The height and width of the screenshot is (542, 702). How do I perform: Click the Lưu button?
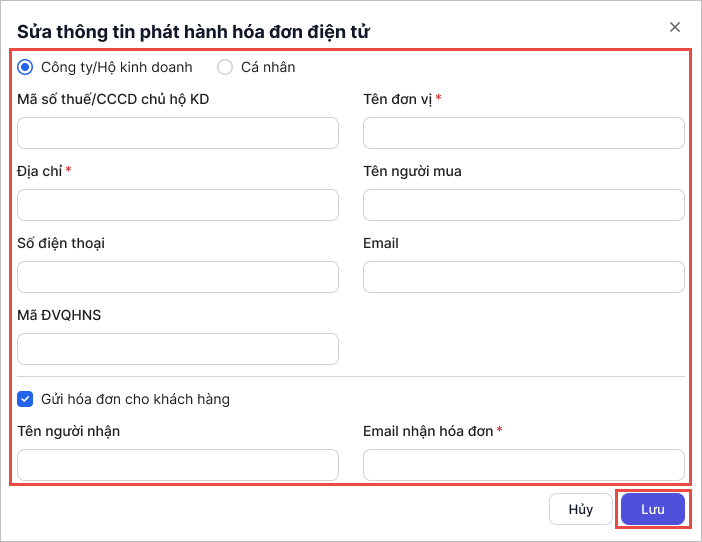click(x=652, y=509)
